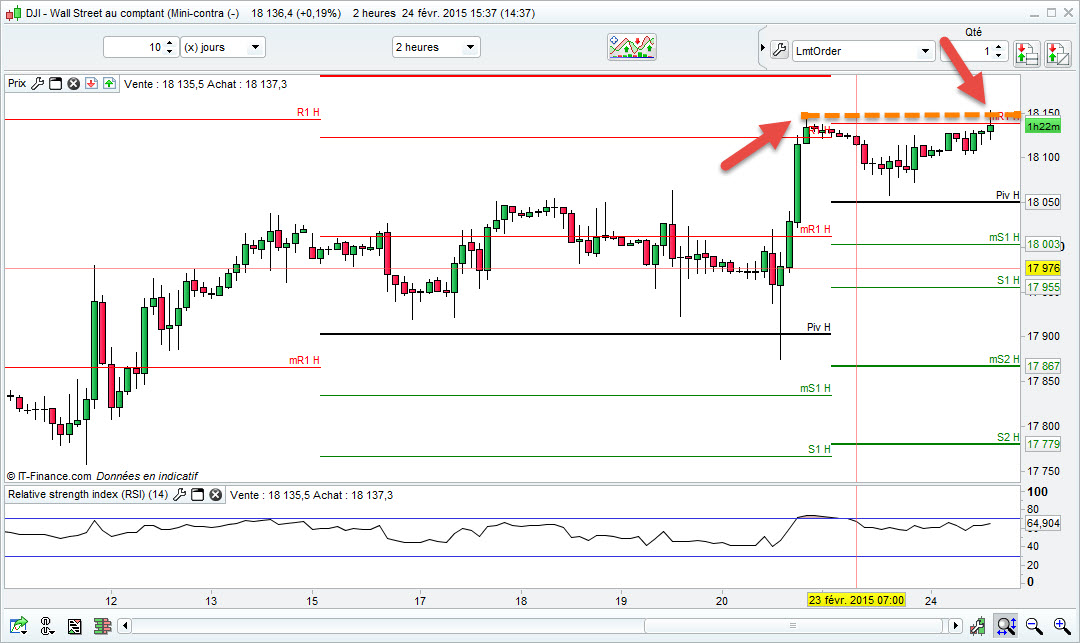Click the chart export share icon
This screenshot has height=643, width=1080.
19,626
